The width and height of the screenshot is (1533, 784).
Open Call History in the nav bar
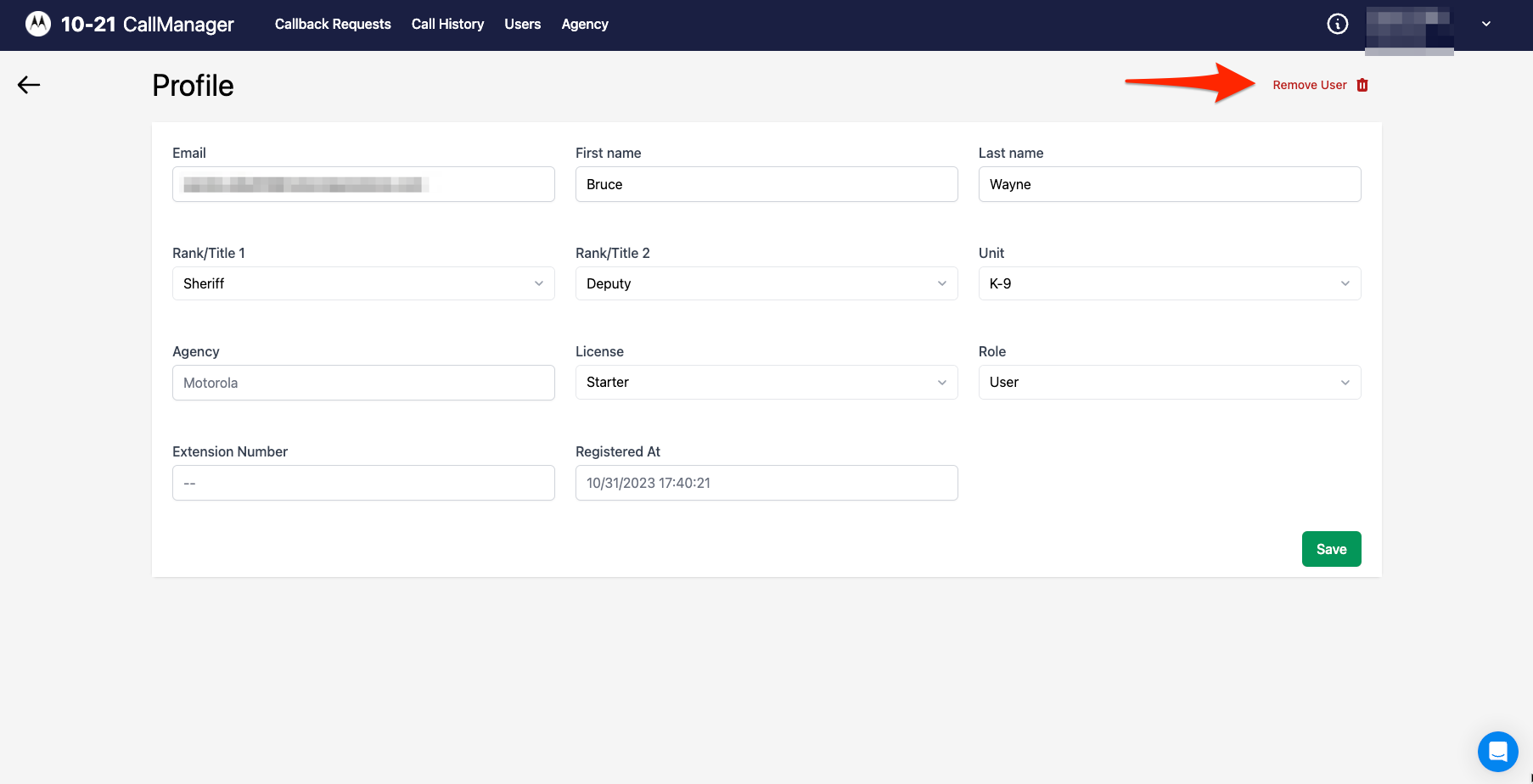447,24
